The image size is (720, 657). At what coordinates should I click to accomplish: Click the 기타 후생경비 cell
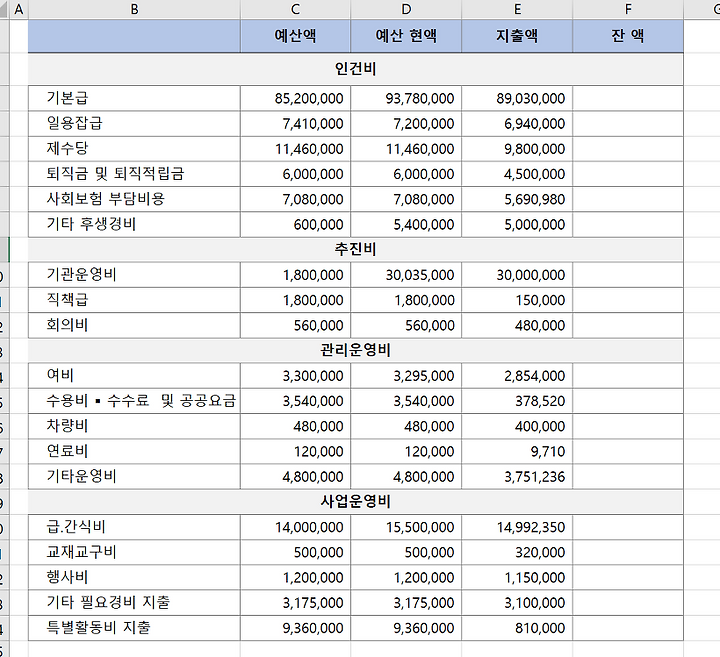(x=134, y=225)
